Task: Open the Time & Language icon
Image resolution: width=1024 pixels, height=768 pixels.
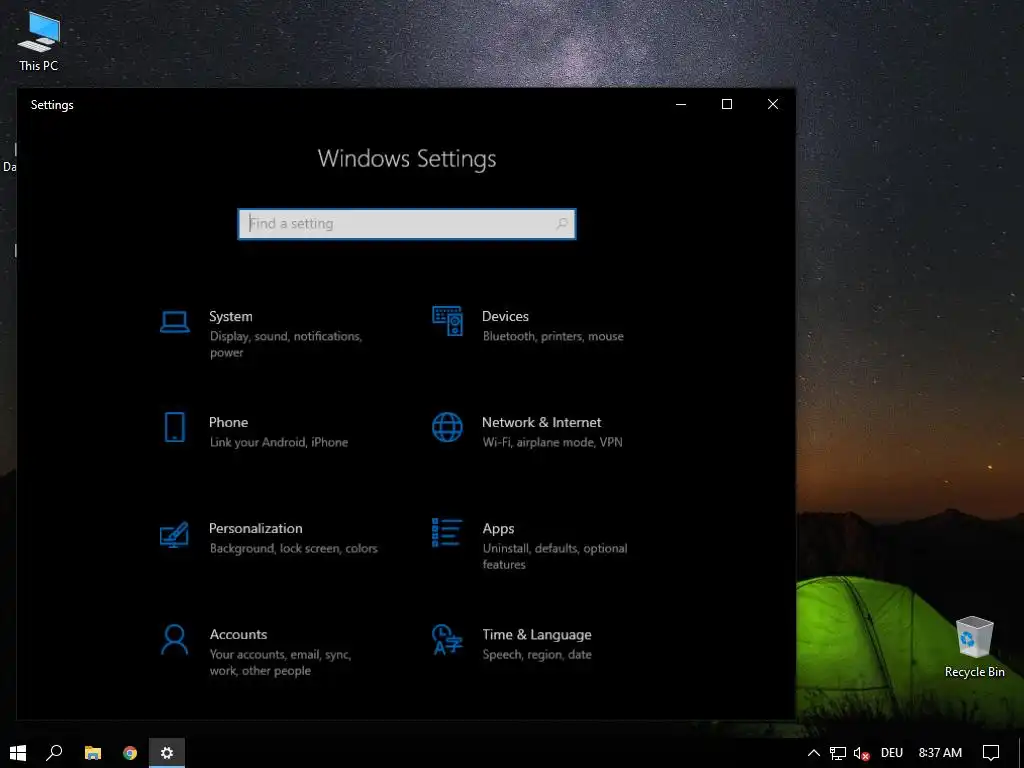Action: click(x=447, y=639)
